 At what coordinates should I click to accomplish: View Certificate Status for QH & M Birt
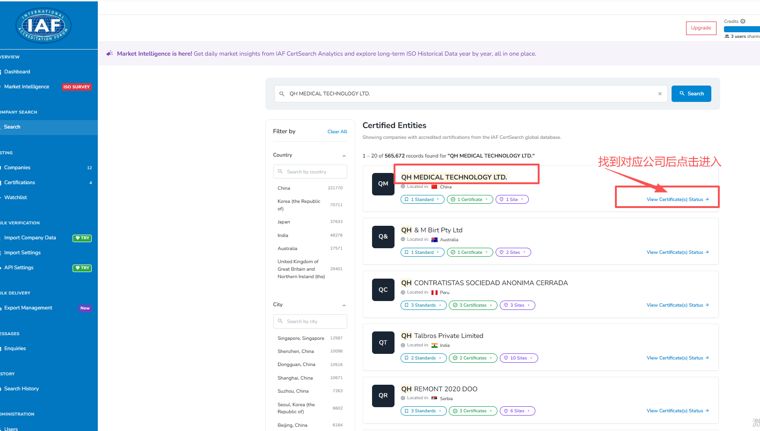[x=678, y=253]
